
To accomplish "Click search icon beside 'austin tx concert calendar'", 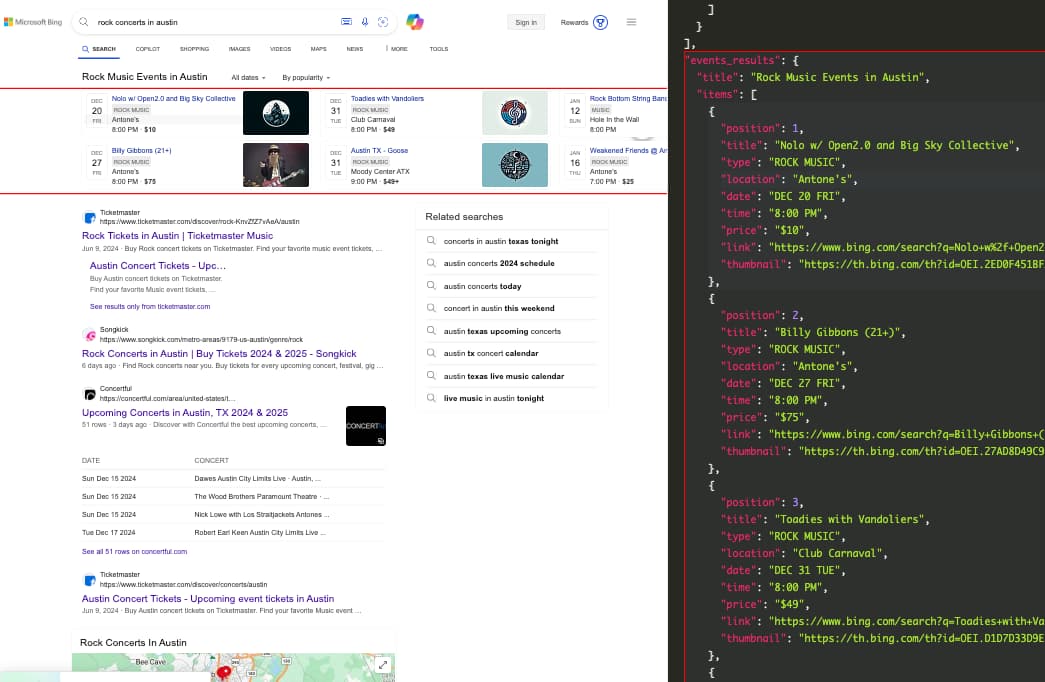I will click(x=431, y=353).
